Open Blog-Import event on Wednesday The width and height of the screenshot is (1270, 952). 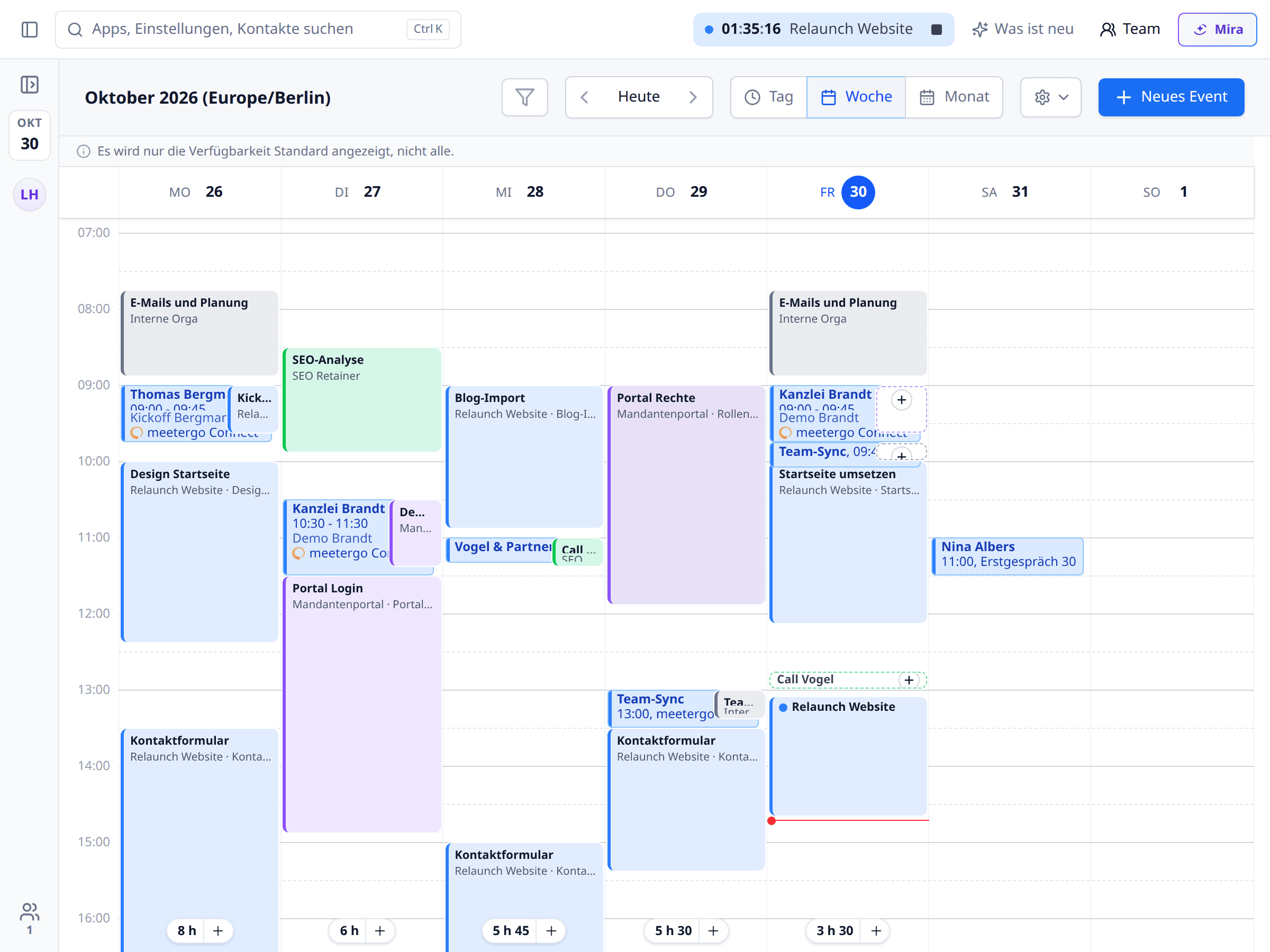[x=525, y=457]
